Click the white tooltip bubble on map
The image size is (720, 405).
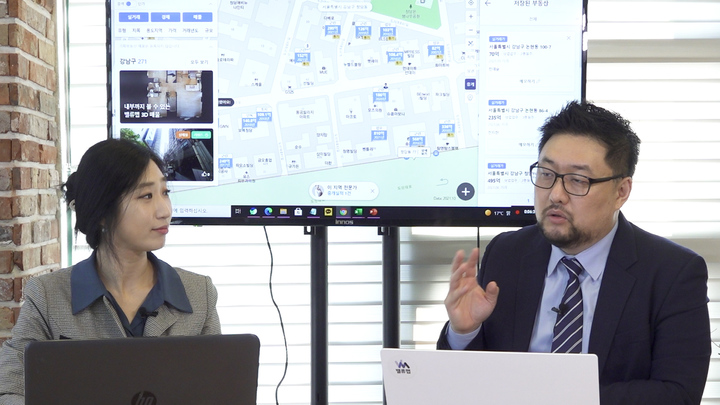pos(414,152)
